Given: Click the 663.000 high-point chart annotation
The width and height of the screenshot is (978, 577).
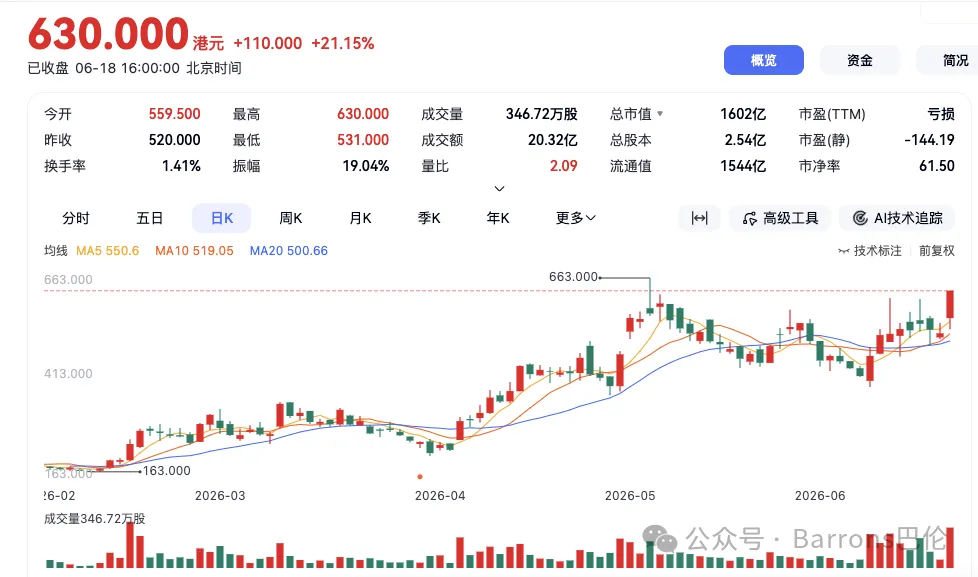Looking at the screenshot, I should (573, 276).
